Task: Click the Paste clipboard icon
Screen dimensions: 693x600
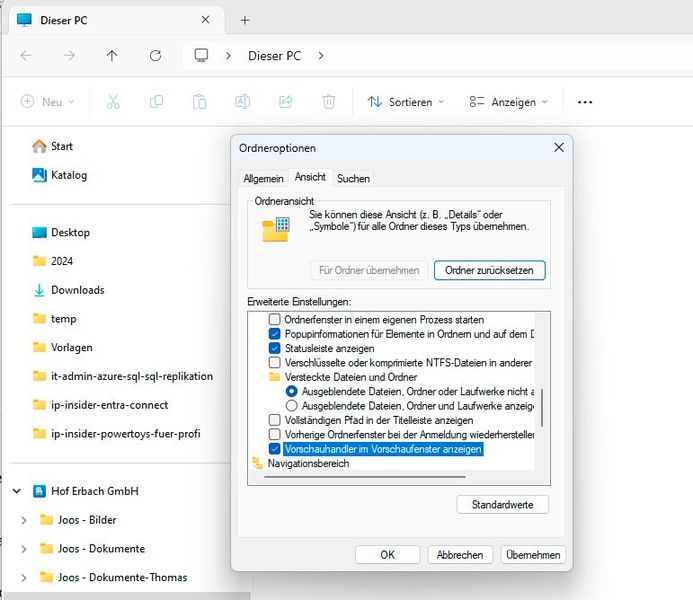Action: [199, 102]
